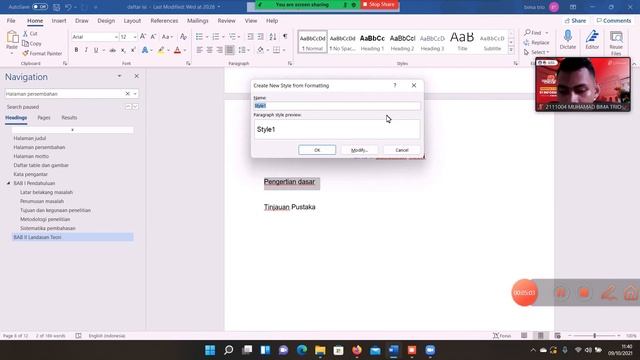The image size is (640, 360).
Task: Click Stop Share button
Action: coord(379,4)
